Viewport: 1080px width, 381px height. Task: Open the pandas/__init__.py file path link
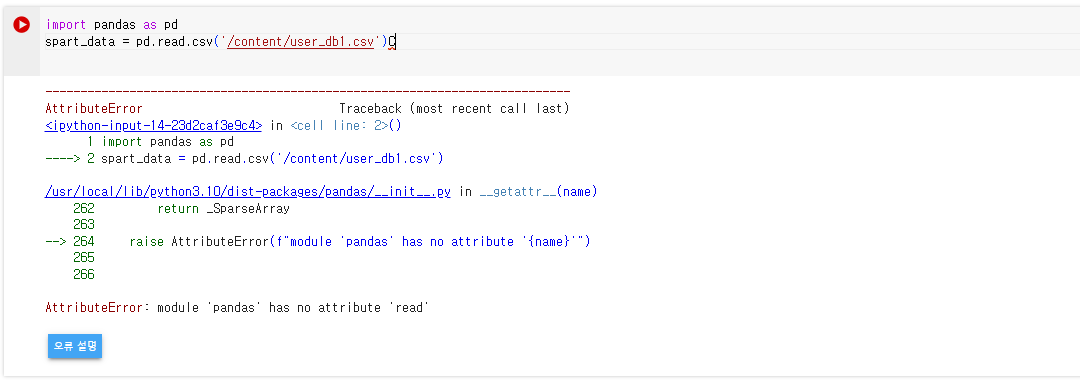(x=248, y=192)
